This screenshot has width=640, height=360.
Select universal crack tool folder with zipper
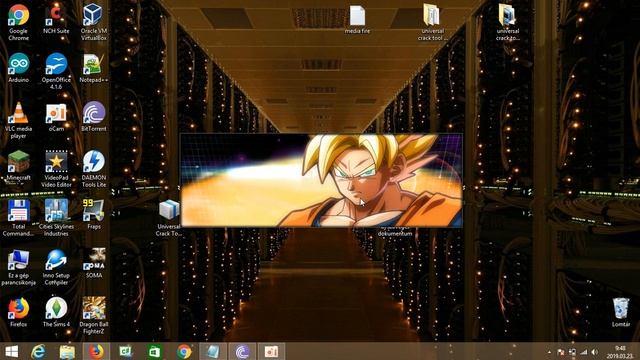tap(432, 22)
